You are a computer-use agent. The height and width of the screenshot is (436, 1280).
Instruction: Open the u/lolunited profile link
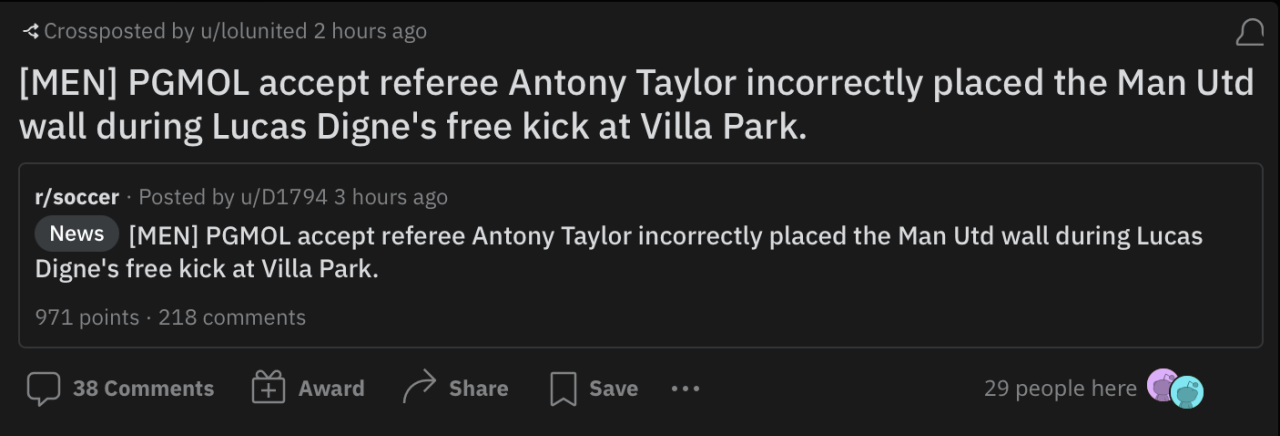[x=253, y=31]
